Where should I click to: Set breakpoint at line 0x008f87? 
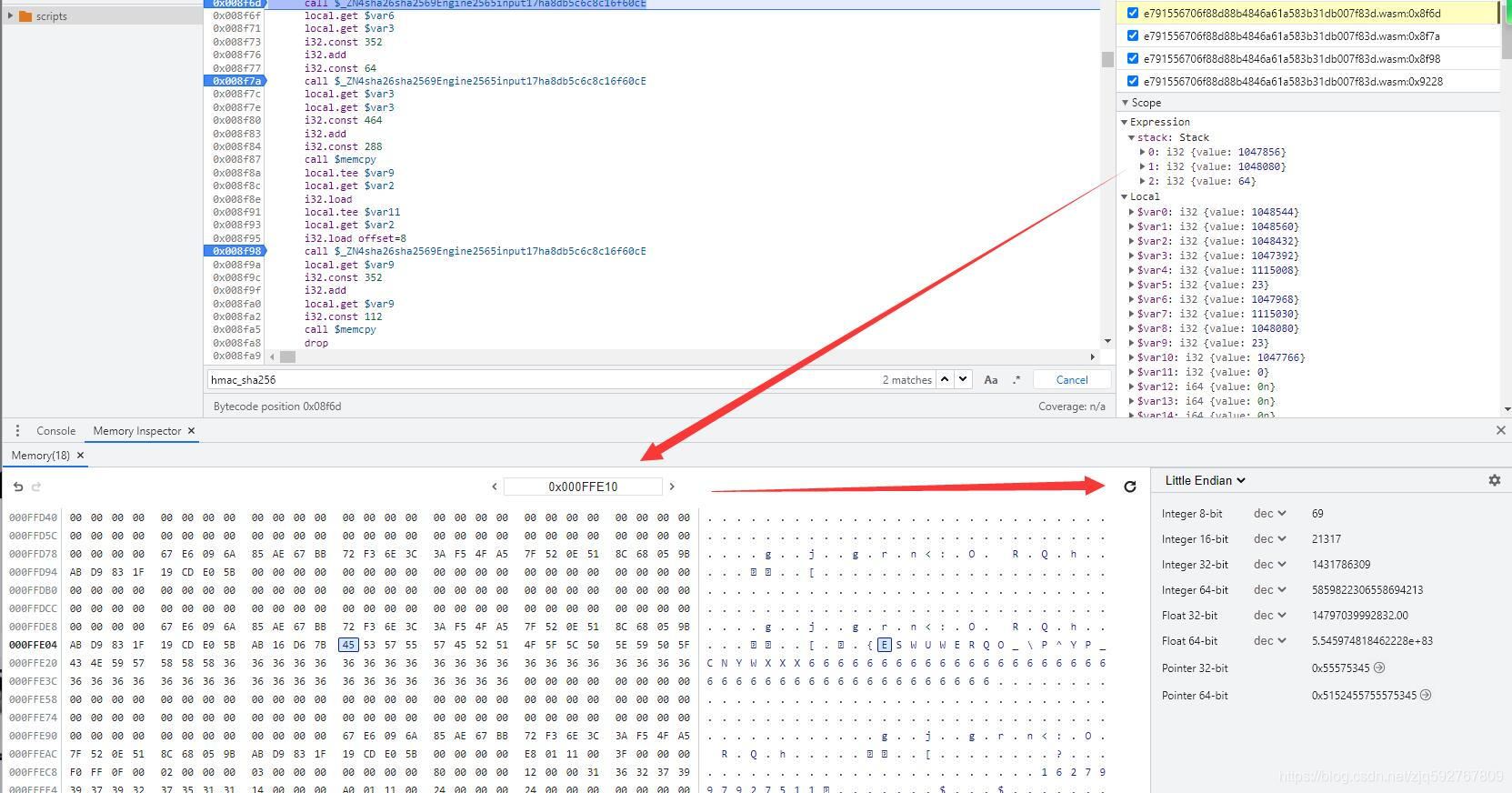(x=236, y=159)
